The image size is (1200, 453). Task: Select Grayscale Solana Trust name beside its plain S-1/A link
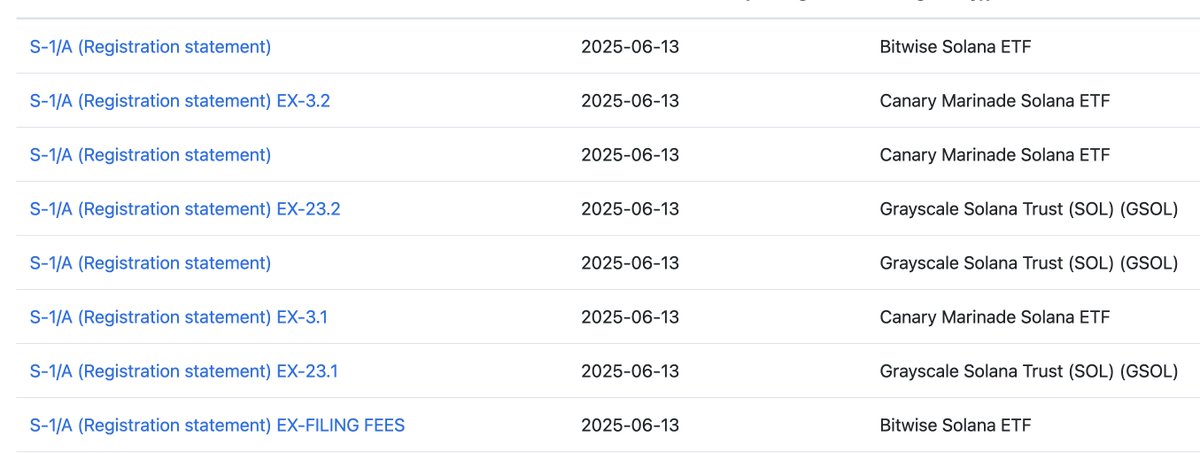[1029, 263]
